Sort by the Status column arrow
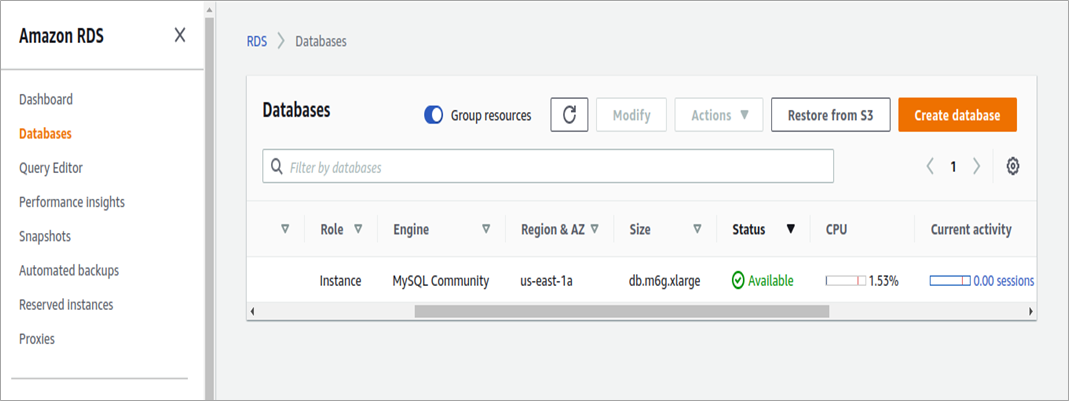 (x=791, y=229)
